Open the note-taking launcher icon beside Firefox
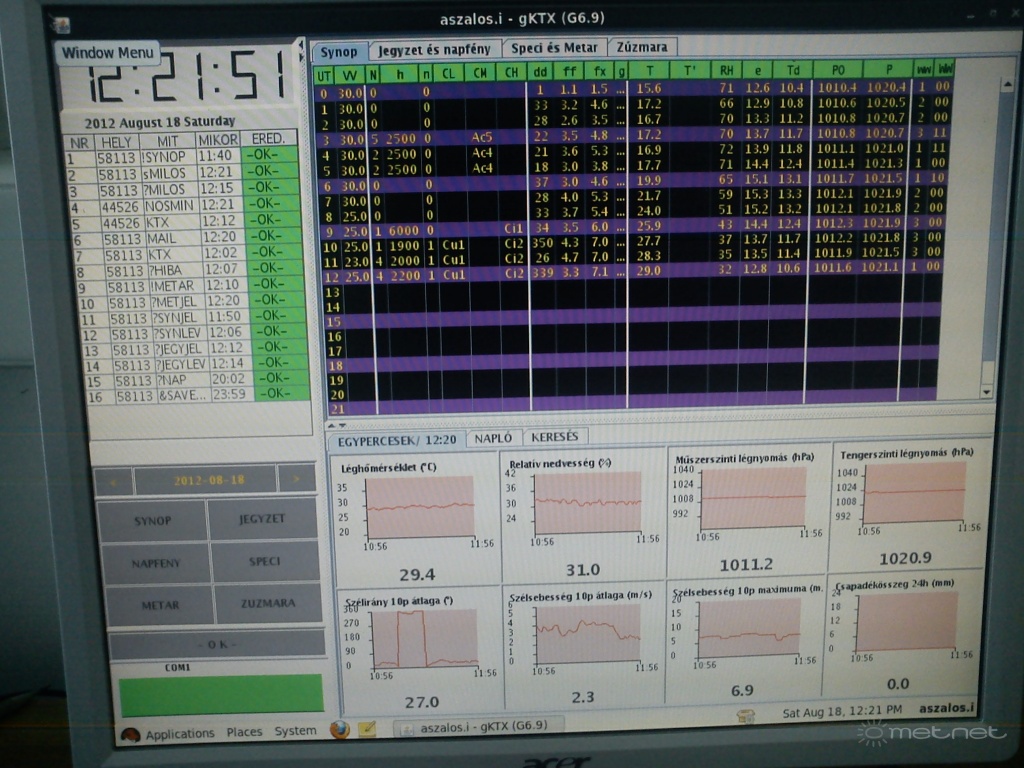Viewport: 1024px width, 768px height. [367, 729]
